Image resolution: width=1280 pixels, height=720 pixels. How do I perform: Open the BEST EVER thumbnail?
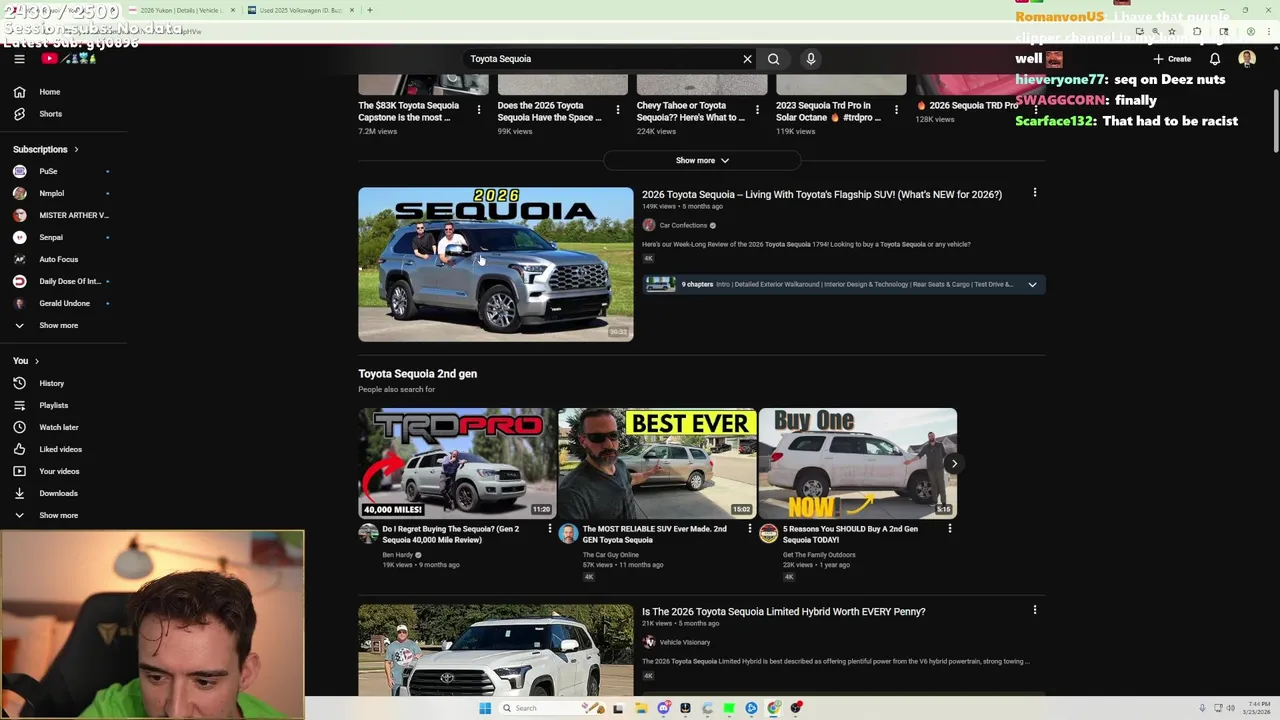657,463
